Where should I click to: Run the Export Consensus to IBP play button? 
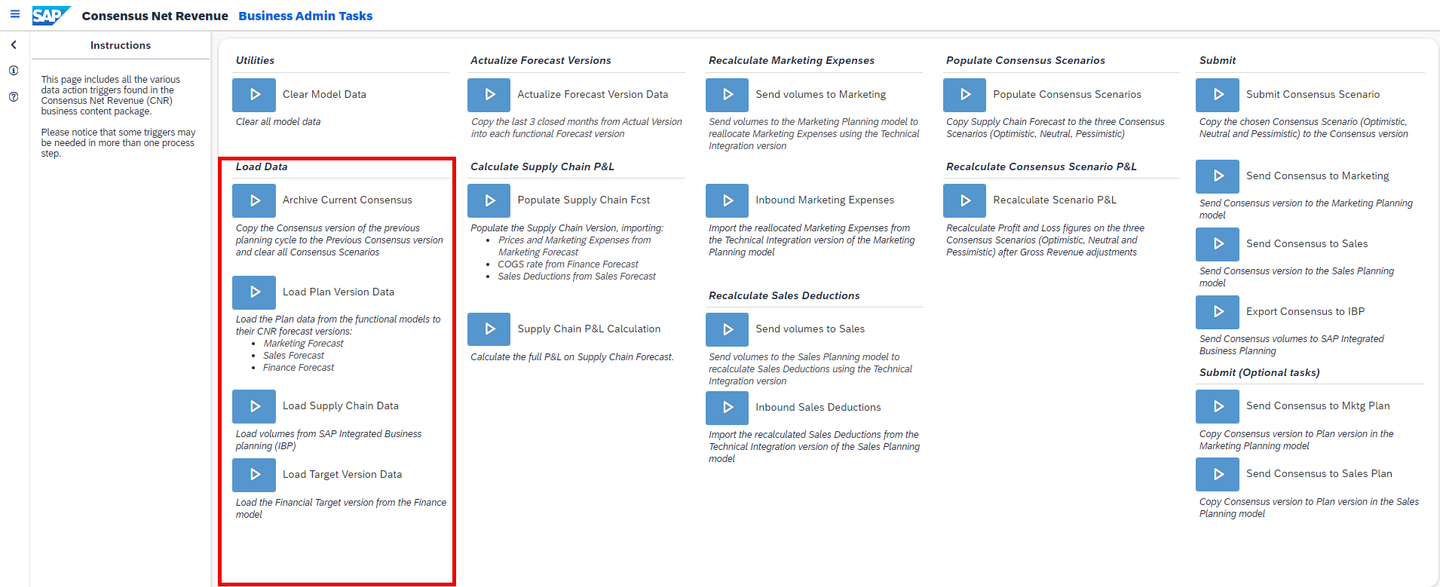[x=1218, y=312]
